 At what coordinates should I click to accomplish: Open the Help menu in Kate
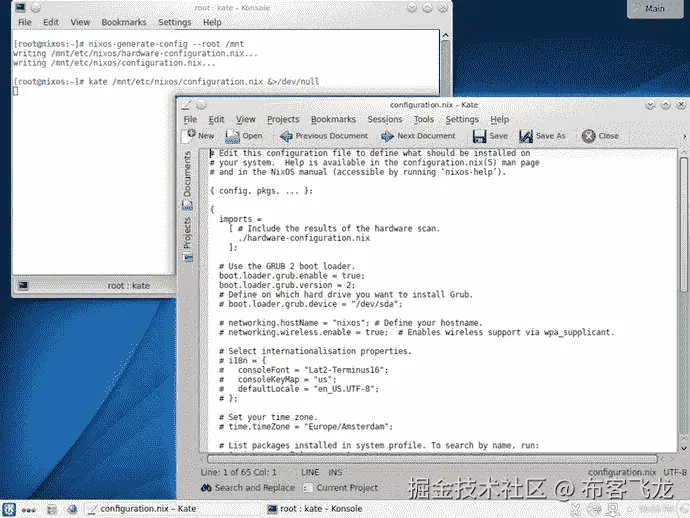499,119
